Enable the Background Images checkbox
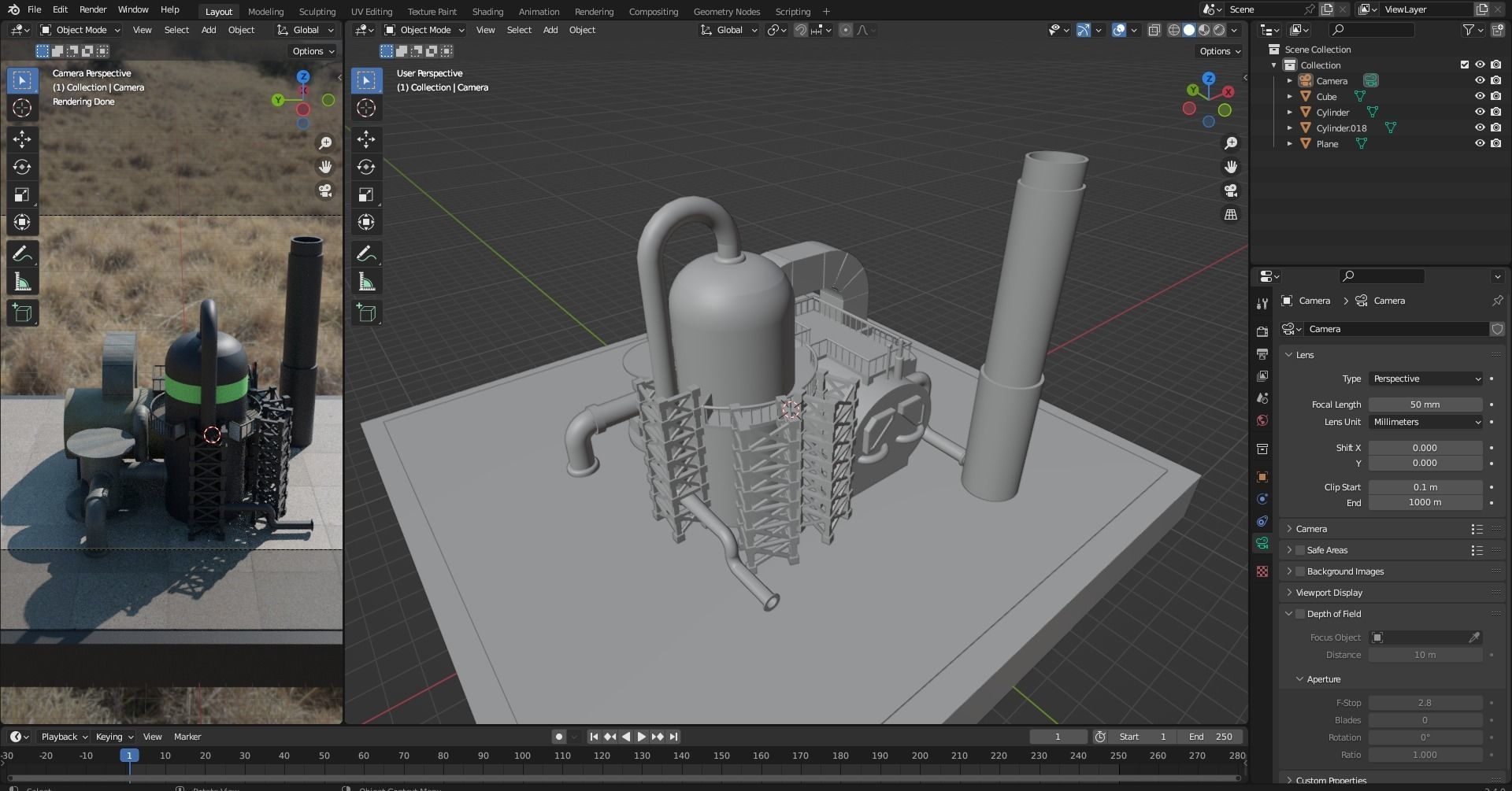The height and width of the screenshot is (791, 1512). tap(1300, 571)
